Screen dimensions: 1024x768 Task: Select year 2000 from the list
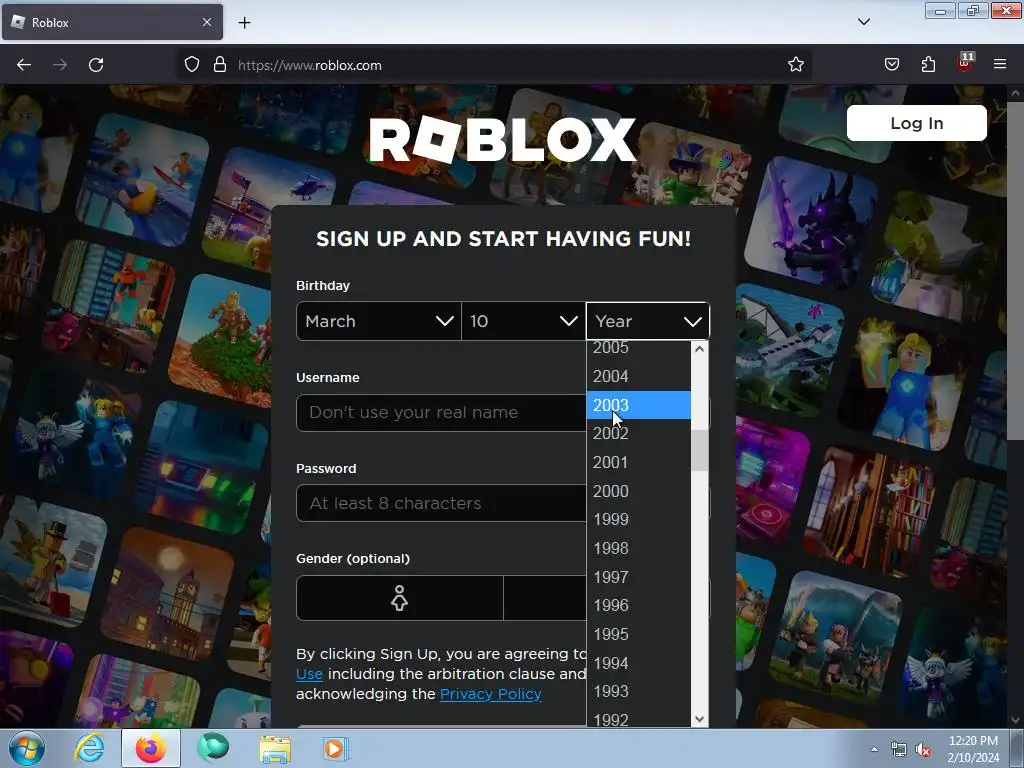point(639,491)
